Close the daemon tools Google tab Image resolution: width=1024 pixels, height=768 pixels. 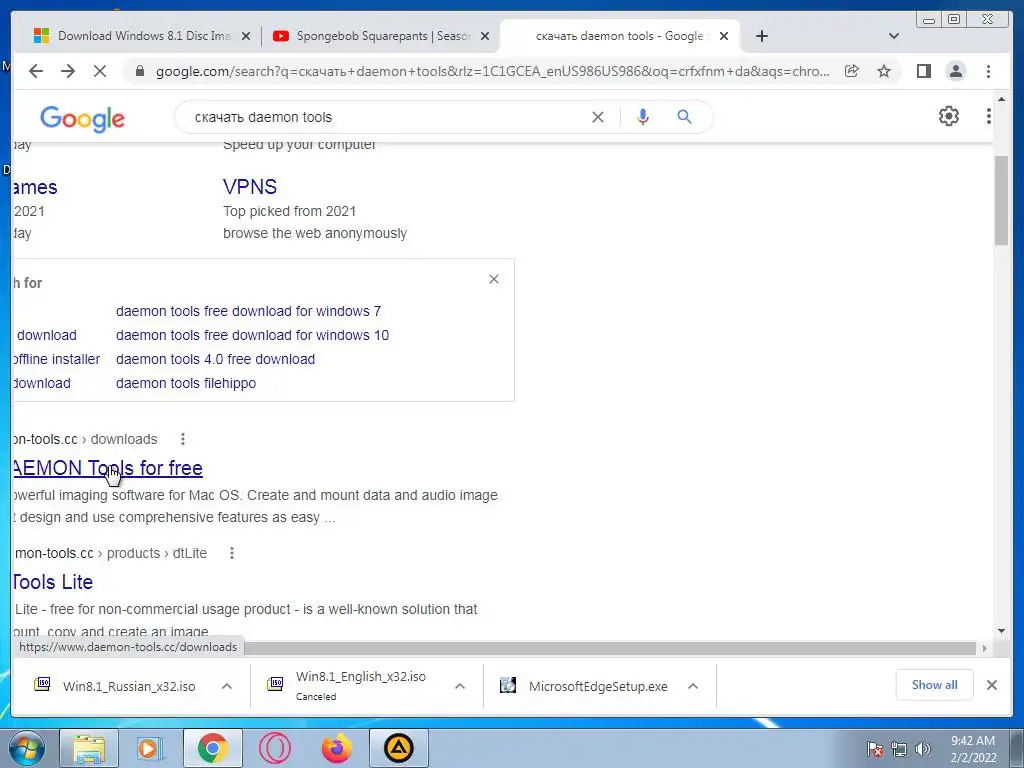tap(724, 36)
